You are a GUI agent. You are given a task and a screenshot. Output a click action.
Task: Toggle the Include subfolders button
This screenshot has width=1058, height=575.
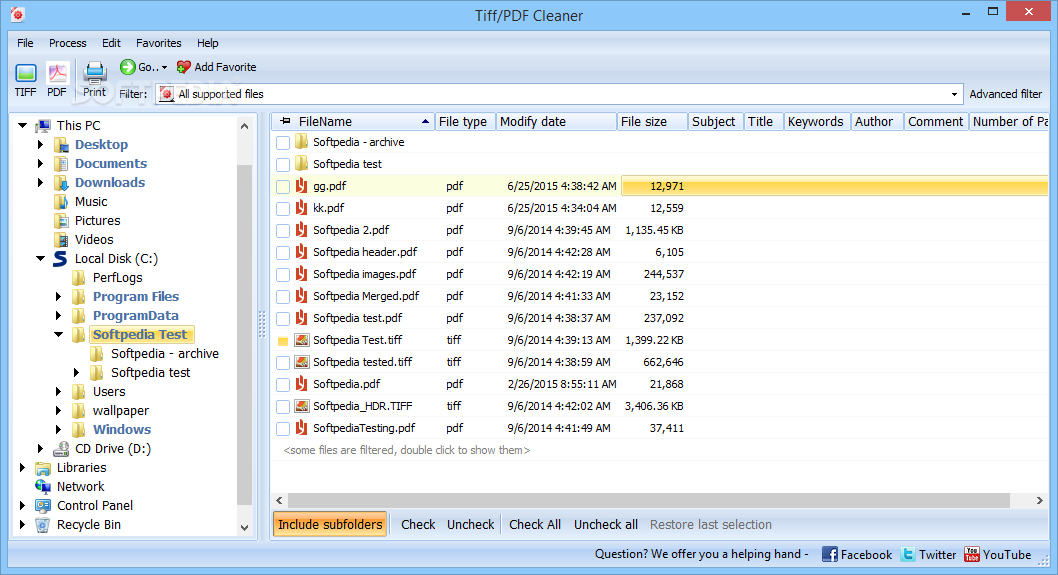[330, 524]
